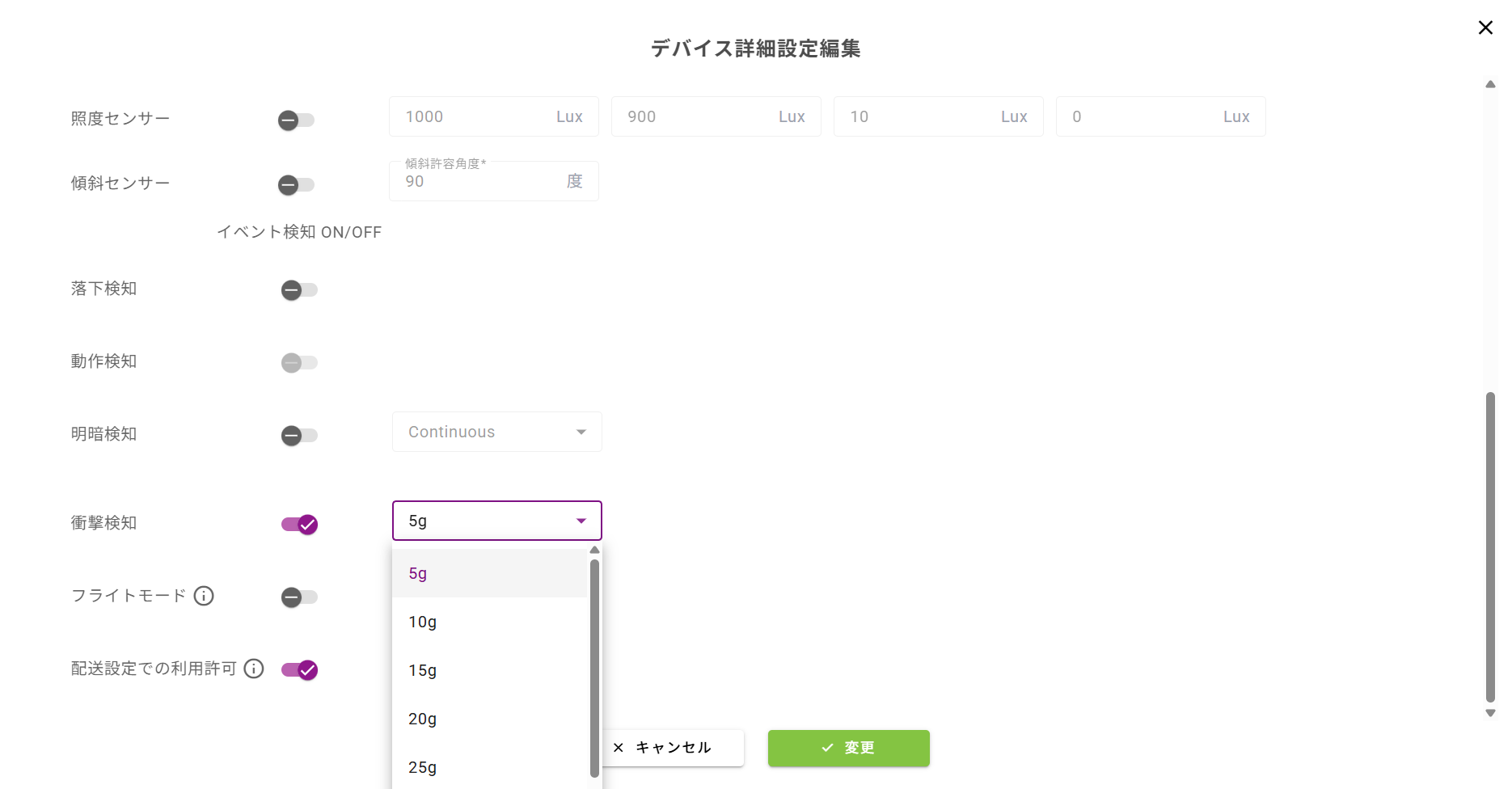Click page scrollbar down arrow
The image size is (1512, 789).
click(x=1490, y=713)
